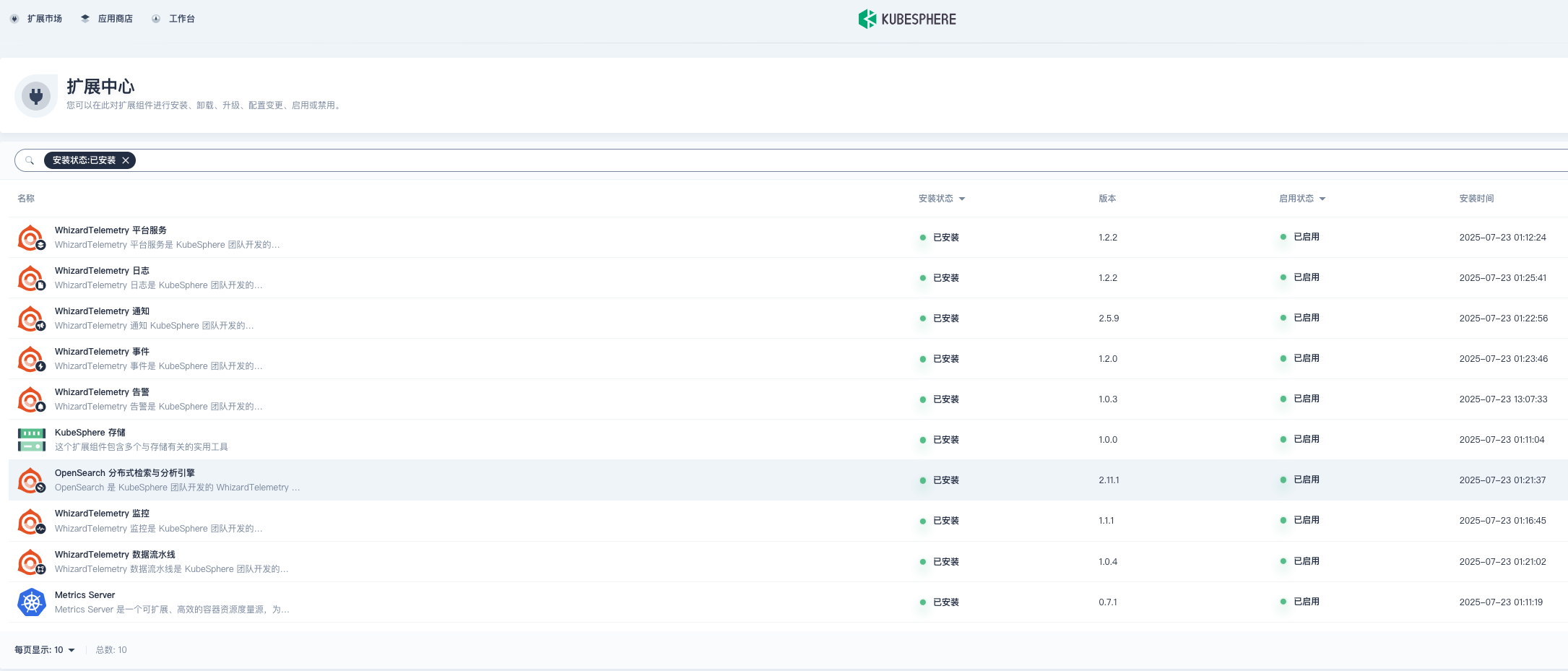Click install time 2025-07-23 13:07:33
The width and height of the screenshot is (1568, 671).
tap(1503, 399)
